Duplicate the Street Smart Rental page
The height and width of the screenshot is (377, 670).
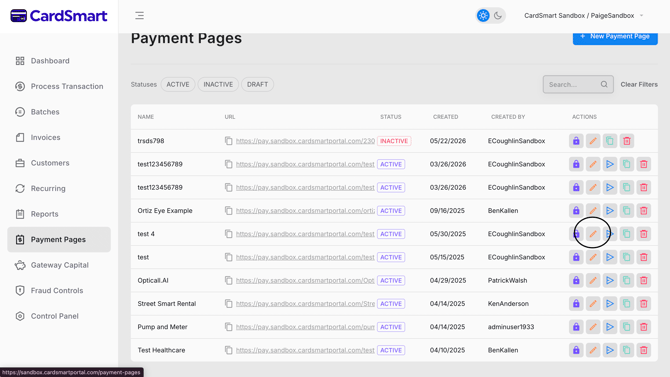(x=626, y=303)
